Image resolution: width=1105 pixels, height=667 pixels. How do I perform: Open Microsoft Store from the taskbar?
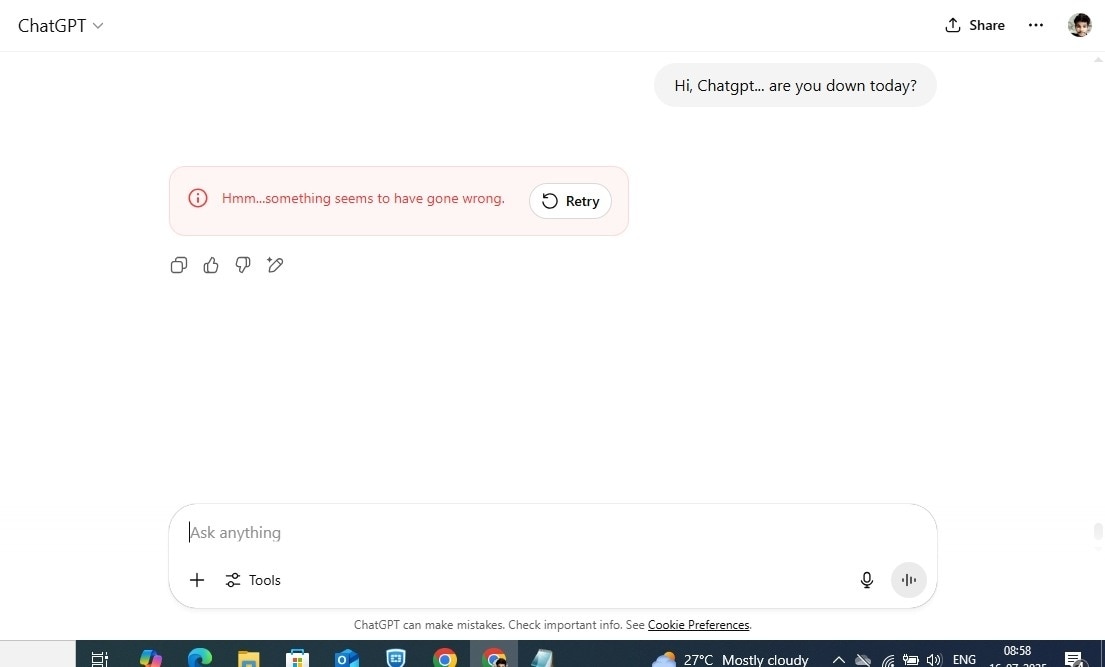click(x=297, y=659)
